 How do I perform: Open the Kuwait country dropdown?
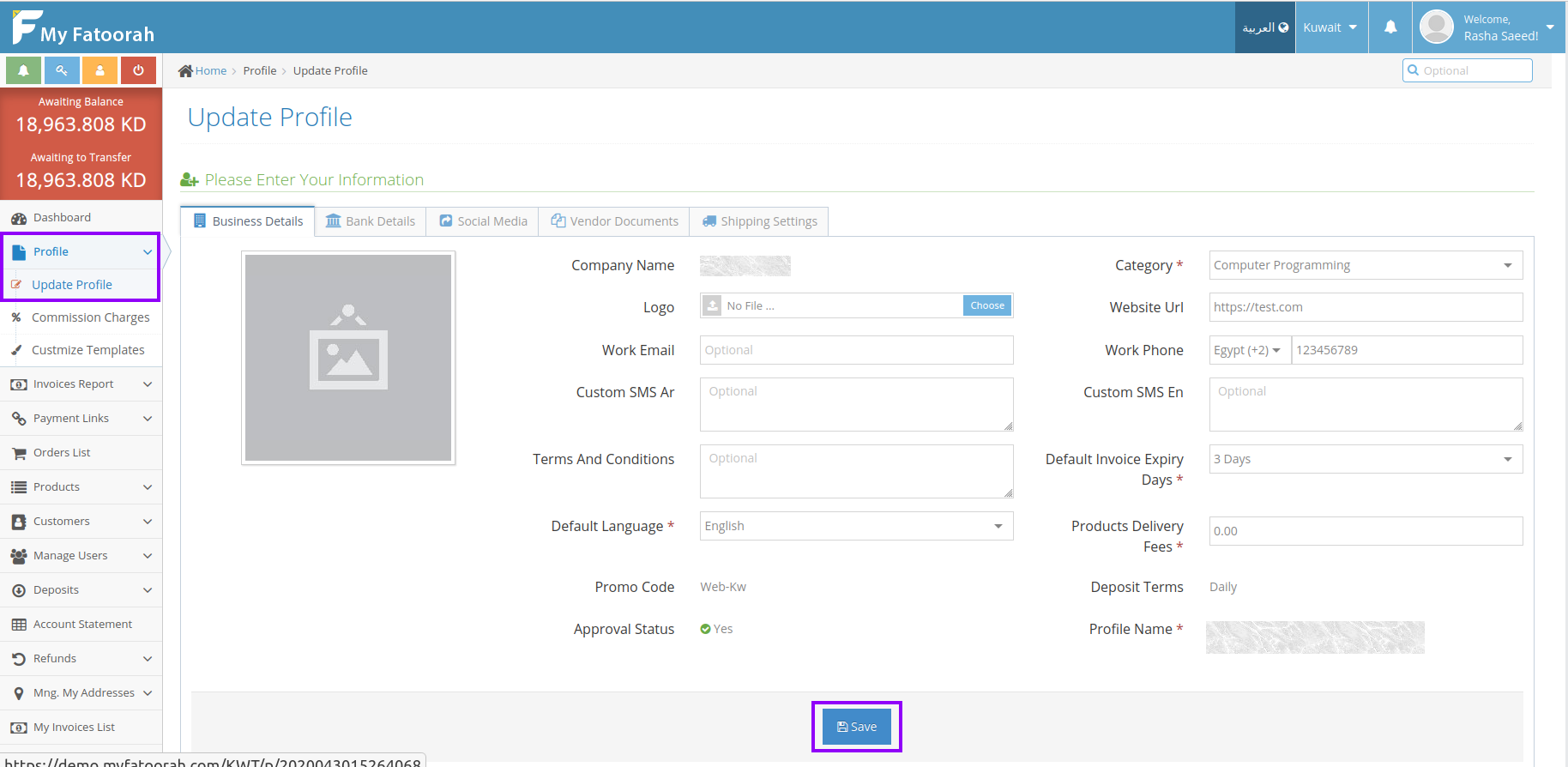click(x=1330, y=27)
